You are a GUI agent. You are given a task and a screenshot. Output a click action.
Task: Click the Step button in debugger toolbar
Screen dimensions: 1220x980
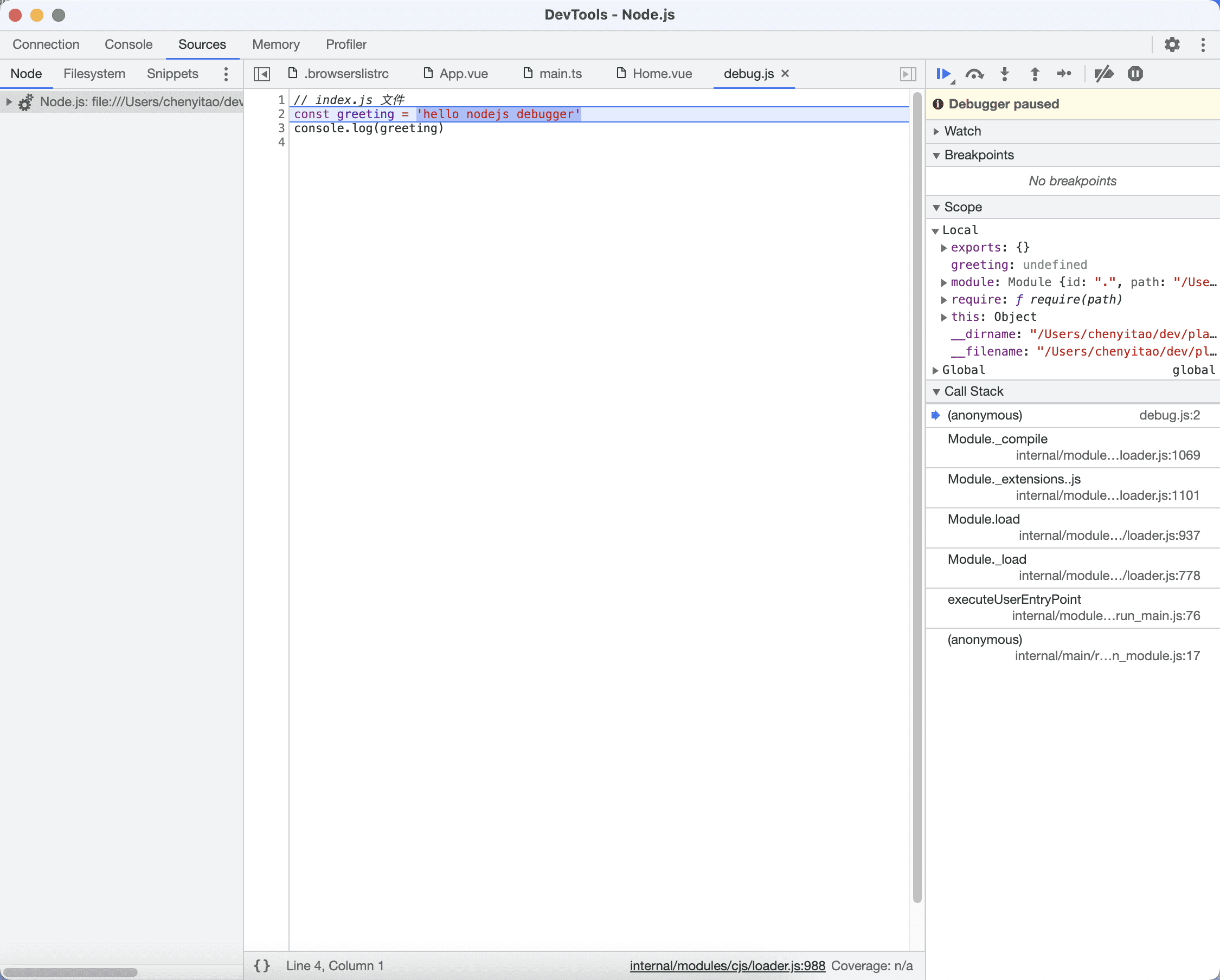1064,74
